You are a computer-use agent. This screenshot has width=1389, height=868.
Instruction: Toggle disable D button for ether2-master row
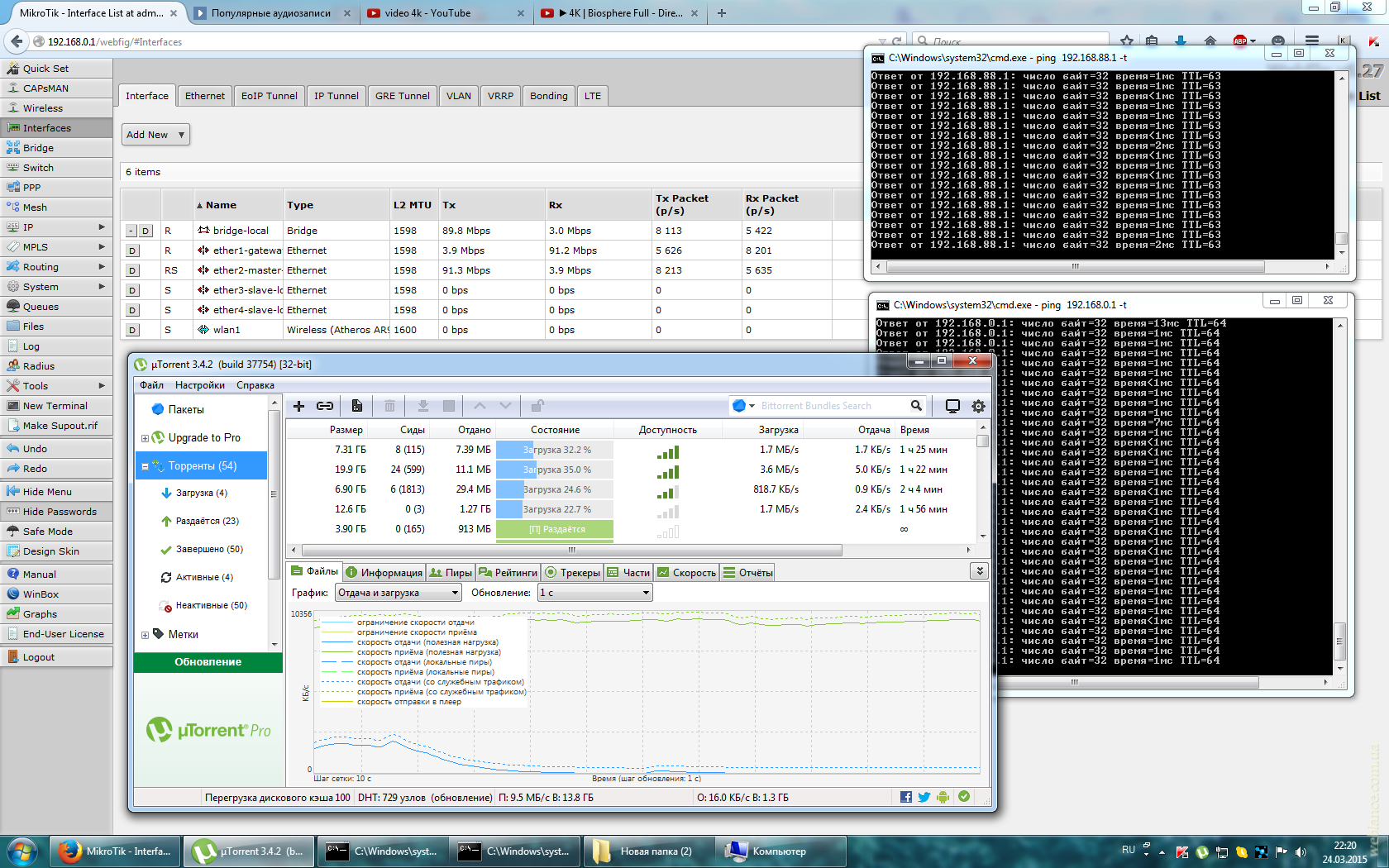pyautogui.click(x=132, y=271)
